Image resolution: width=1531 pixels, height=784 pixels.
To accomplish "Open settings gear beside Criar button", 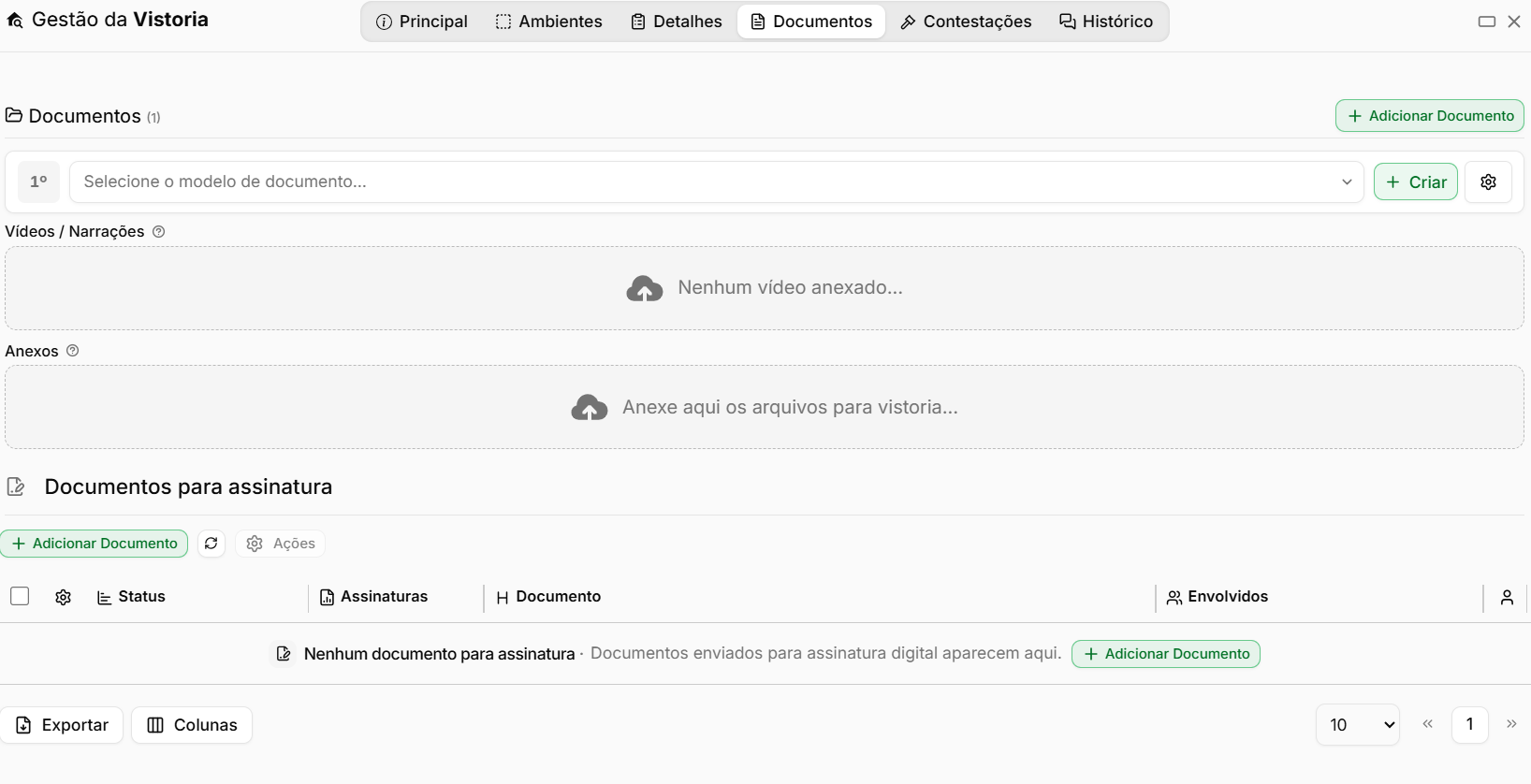I will [1488, 181].
